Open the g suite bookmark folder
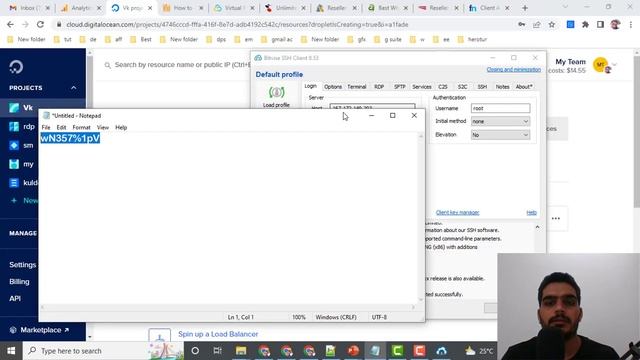The image size is (640, 360). pyautogui.click(x=388, y=40)
